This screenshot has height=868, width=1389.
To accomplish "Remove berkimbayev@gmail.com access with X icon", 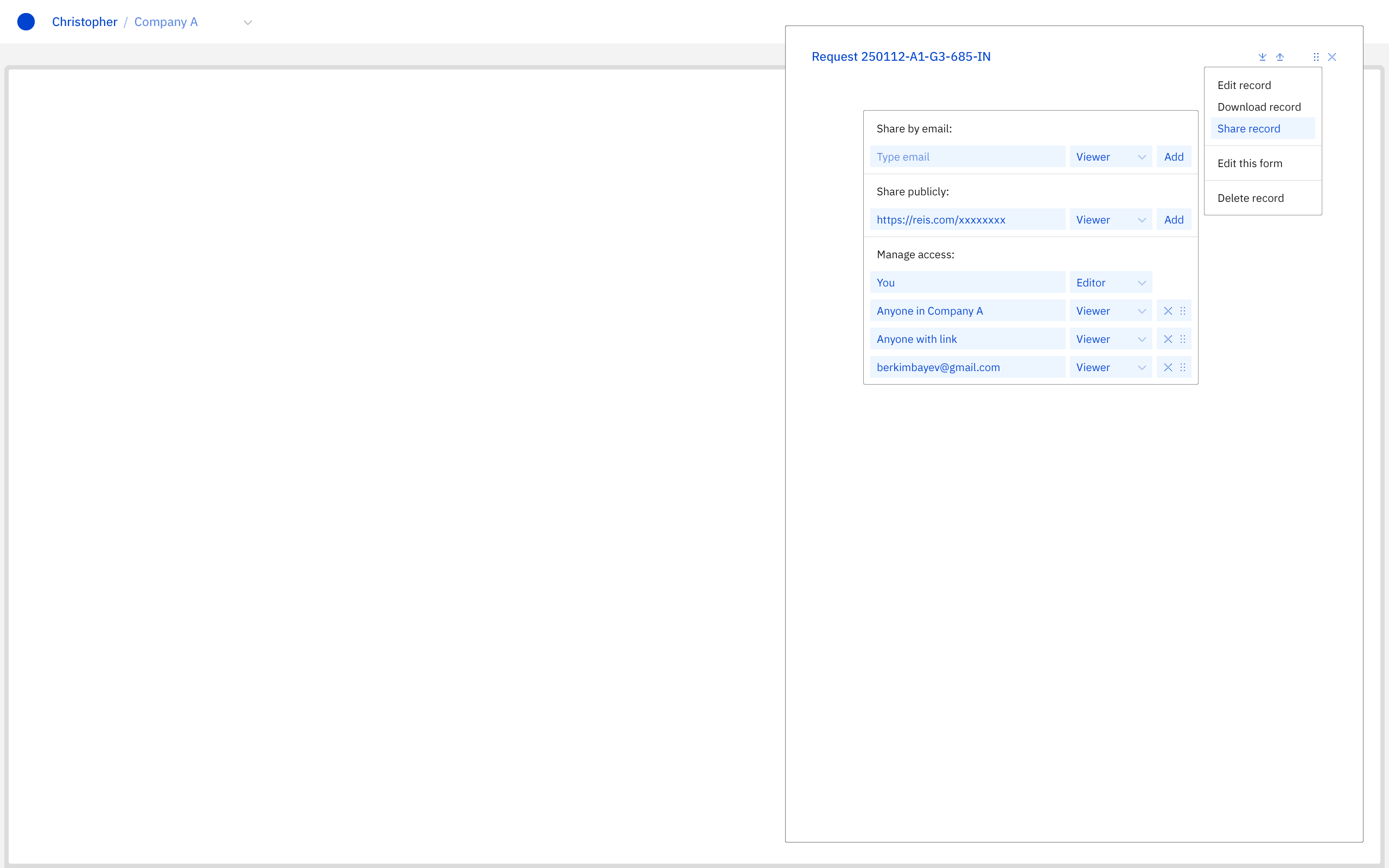I will (x=1168, y=367).
